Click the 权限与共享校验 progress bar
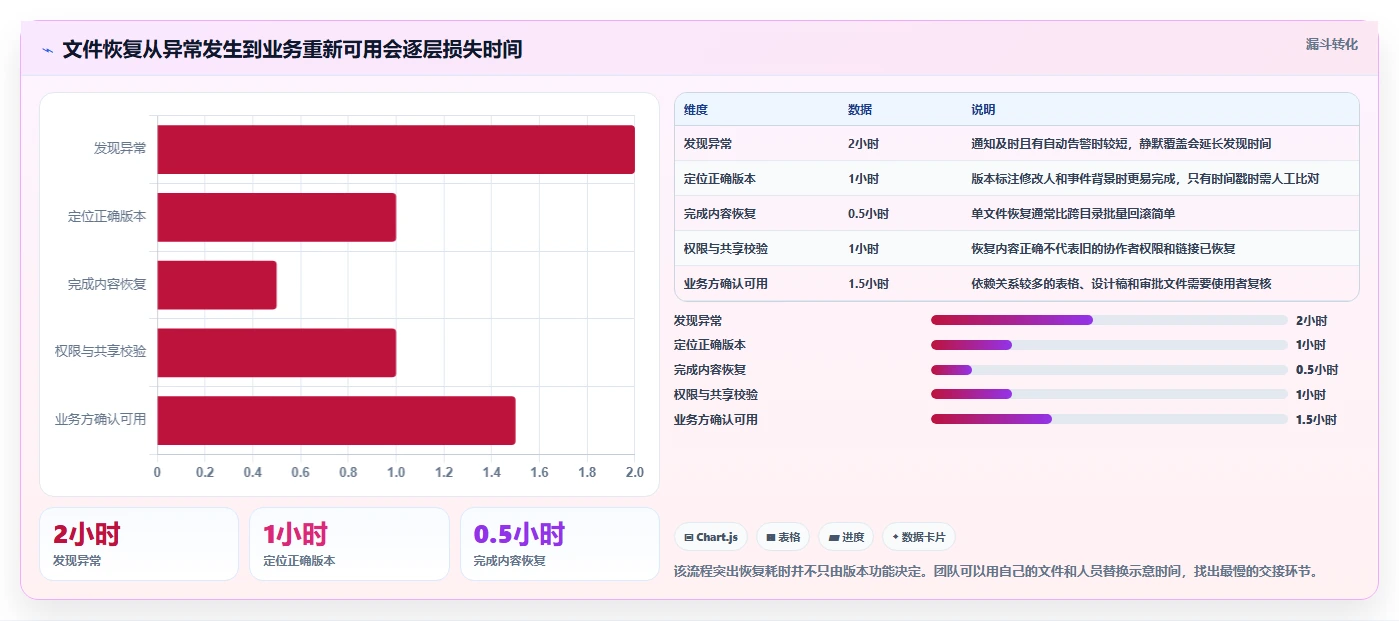The width and height of the screenshot is (1399, 621). tap(1109, 395)
